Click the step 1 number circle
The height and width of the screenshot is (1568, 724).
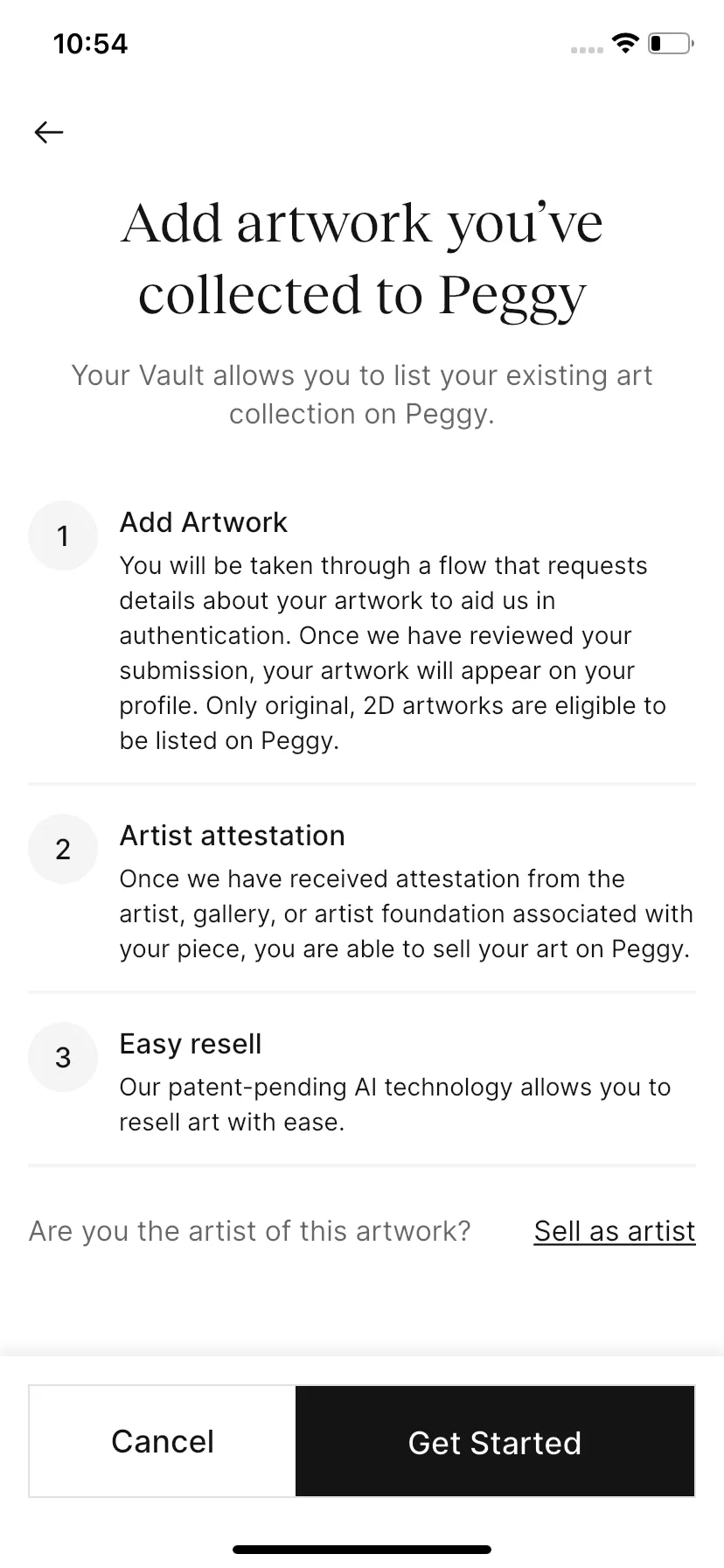[x=63, y=535]
